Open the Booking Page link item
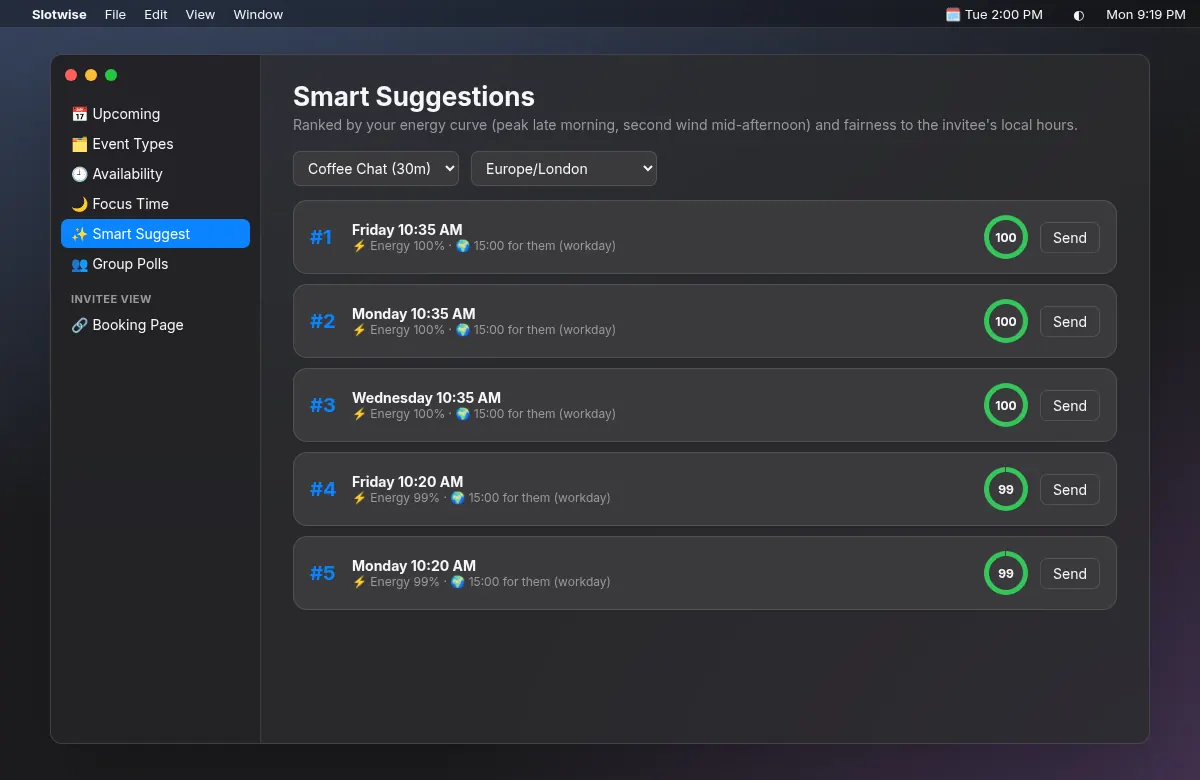The width and height of the screenshot is (1200, 780). pos(155,325)
